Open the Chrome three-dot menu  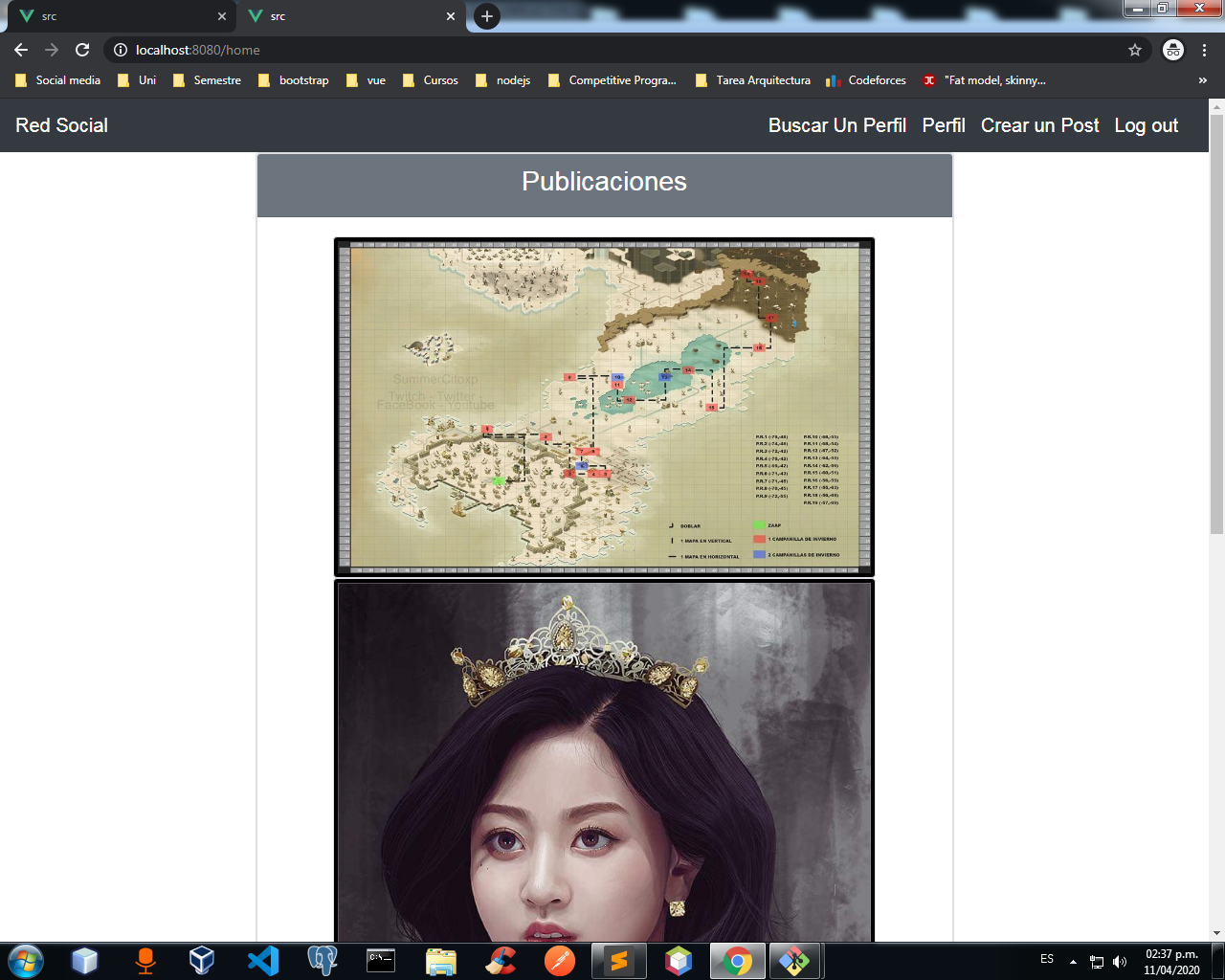pyautogui.click(x=1204, y=50)
